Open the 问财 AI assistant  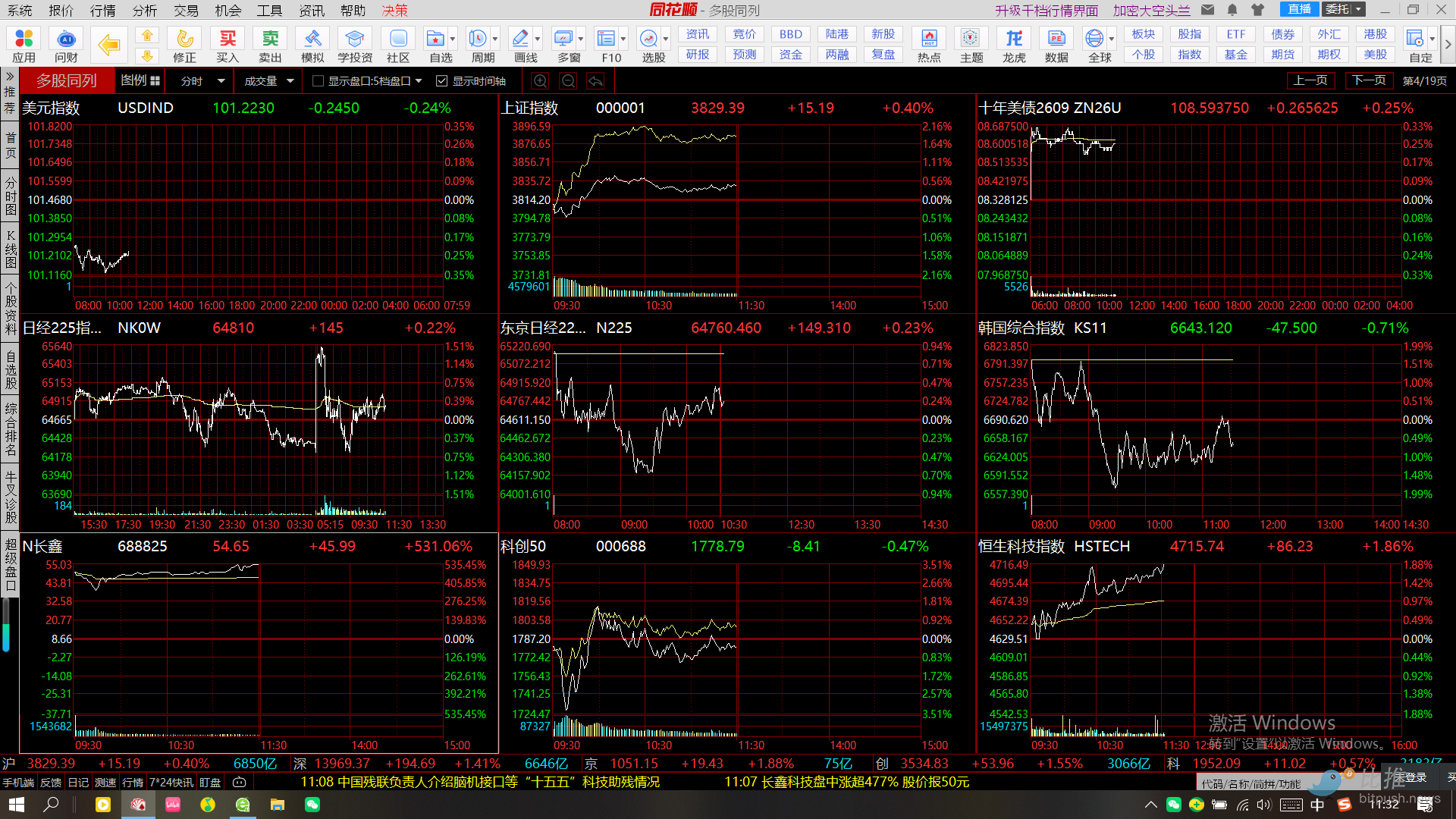pyautogui.click(x=66, y=45)
